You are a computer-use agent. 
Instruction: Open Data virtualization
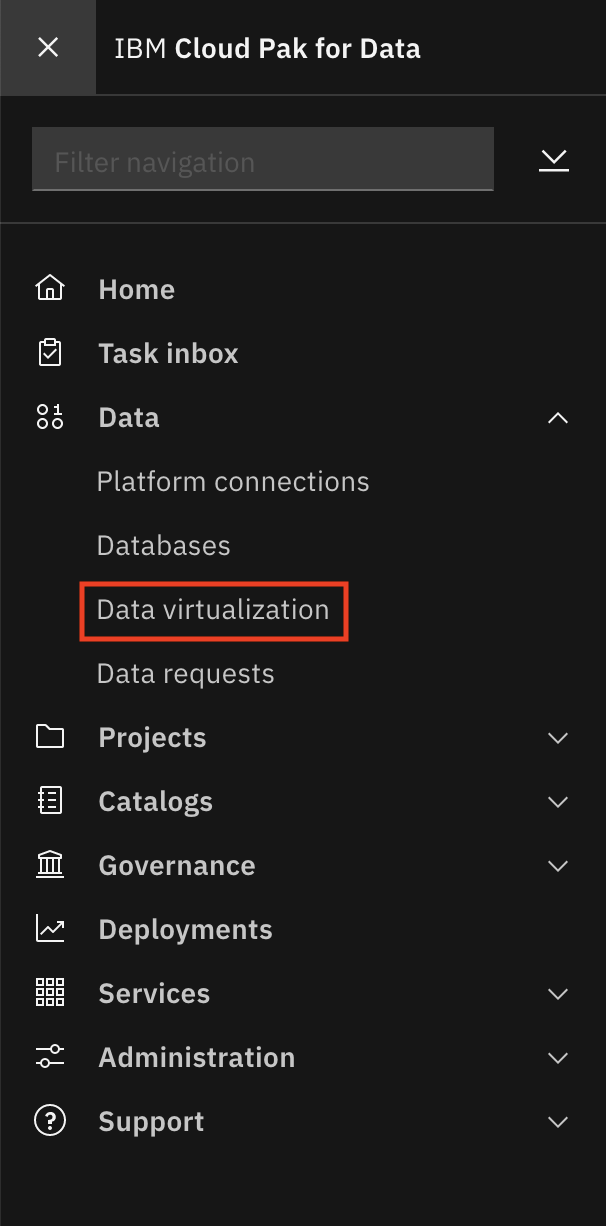pos(213,610)
